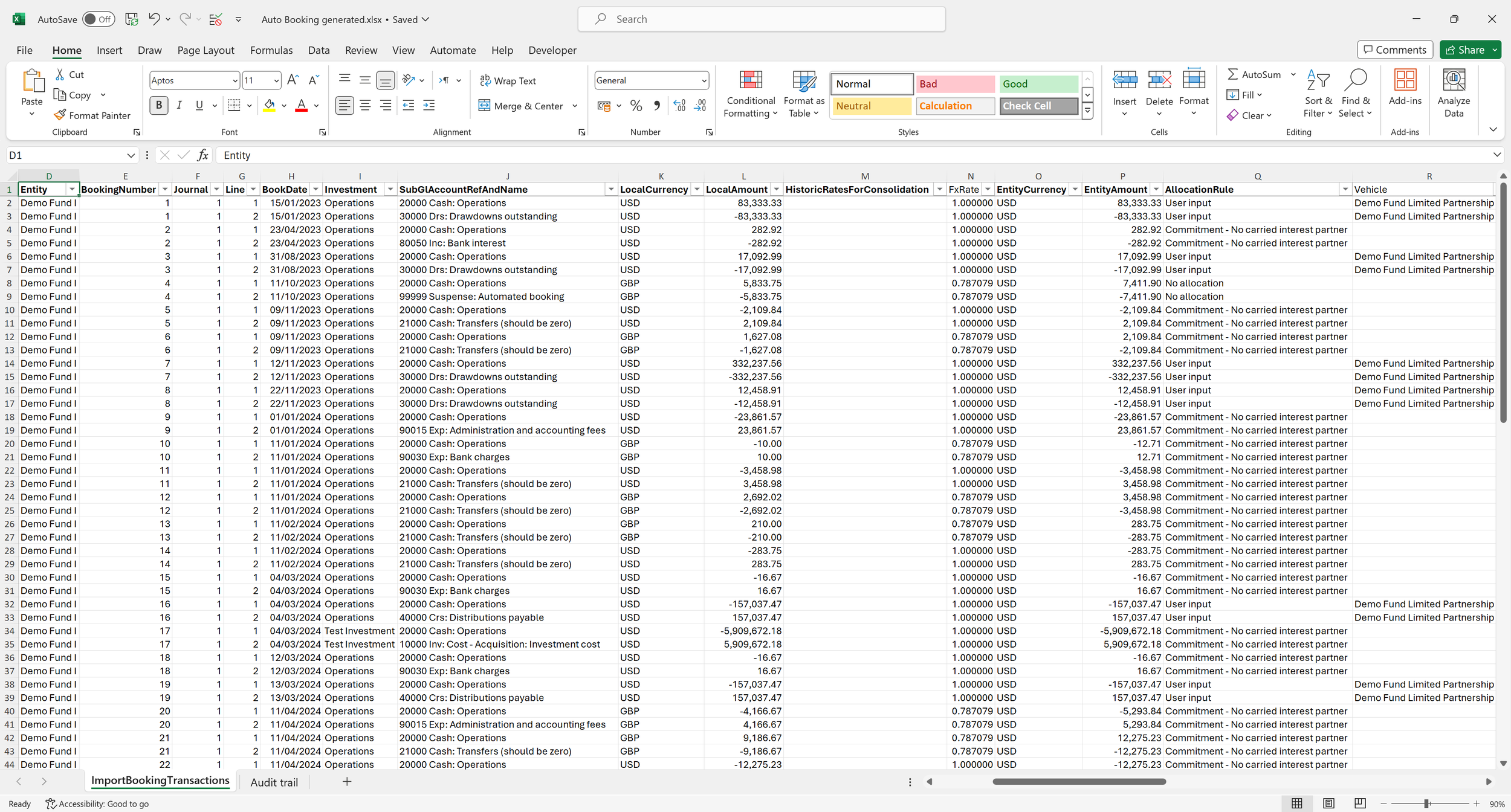Screen dimensions: 1511x812
Task: Click the Comments button
Action: coord(1394,50)
